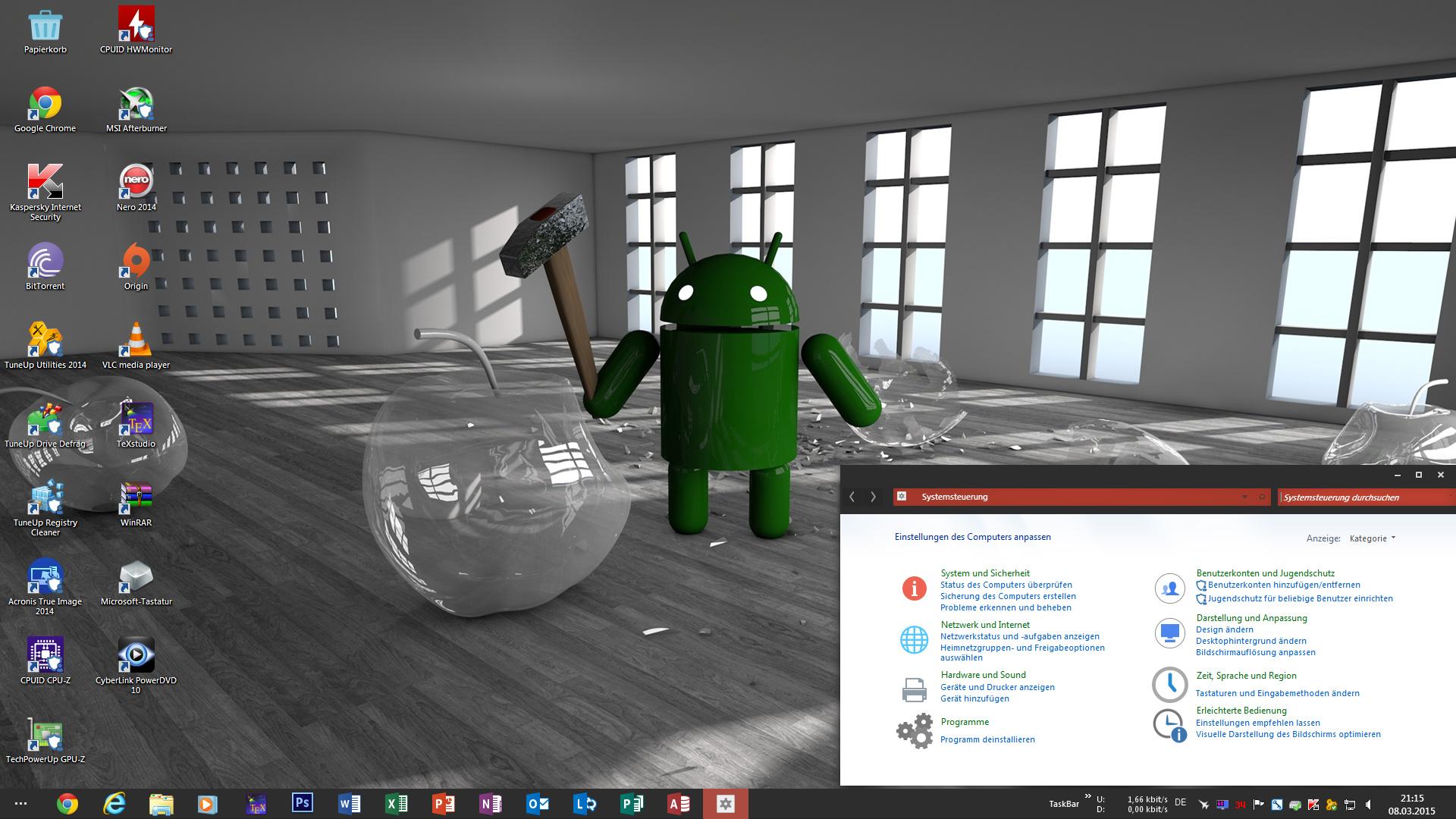This screenshot has width=1456, height=819.
Task: Expand the TaskBar toolbar chevron
Action: click(x=1087, y=795)
